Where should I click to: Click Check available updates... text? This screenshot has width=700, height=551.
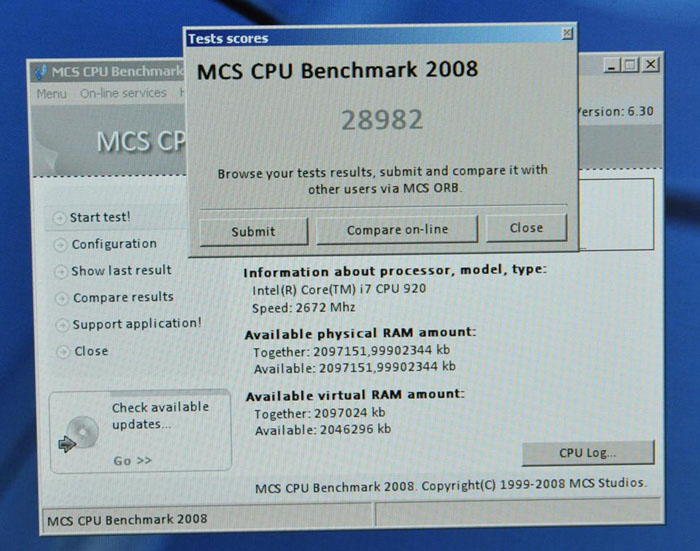[x=160, y=415]
